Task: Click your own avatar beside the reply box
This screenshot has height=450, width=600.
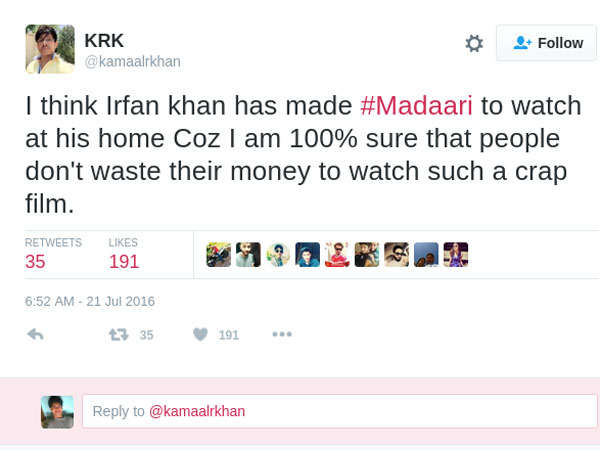Action: click(x=57, y=411)
